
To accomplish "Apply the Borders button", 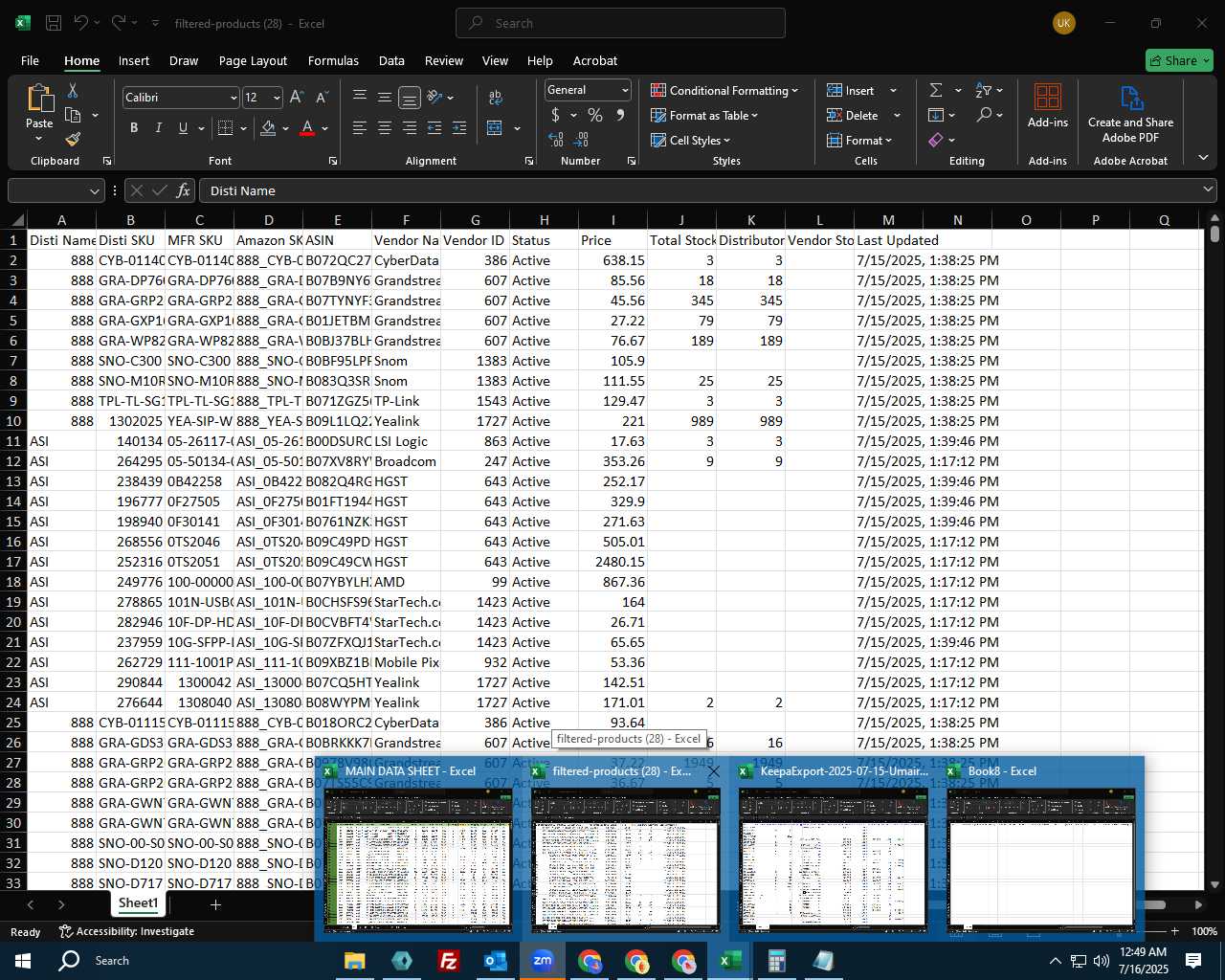I will 226,128.
